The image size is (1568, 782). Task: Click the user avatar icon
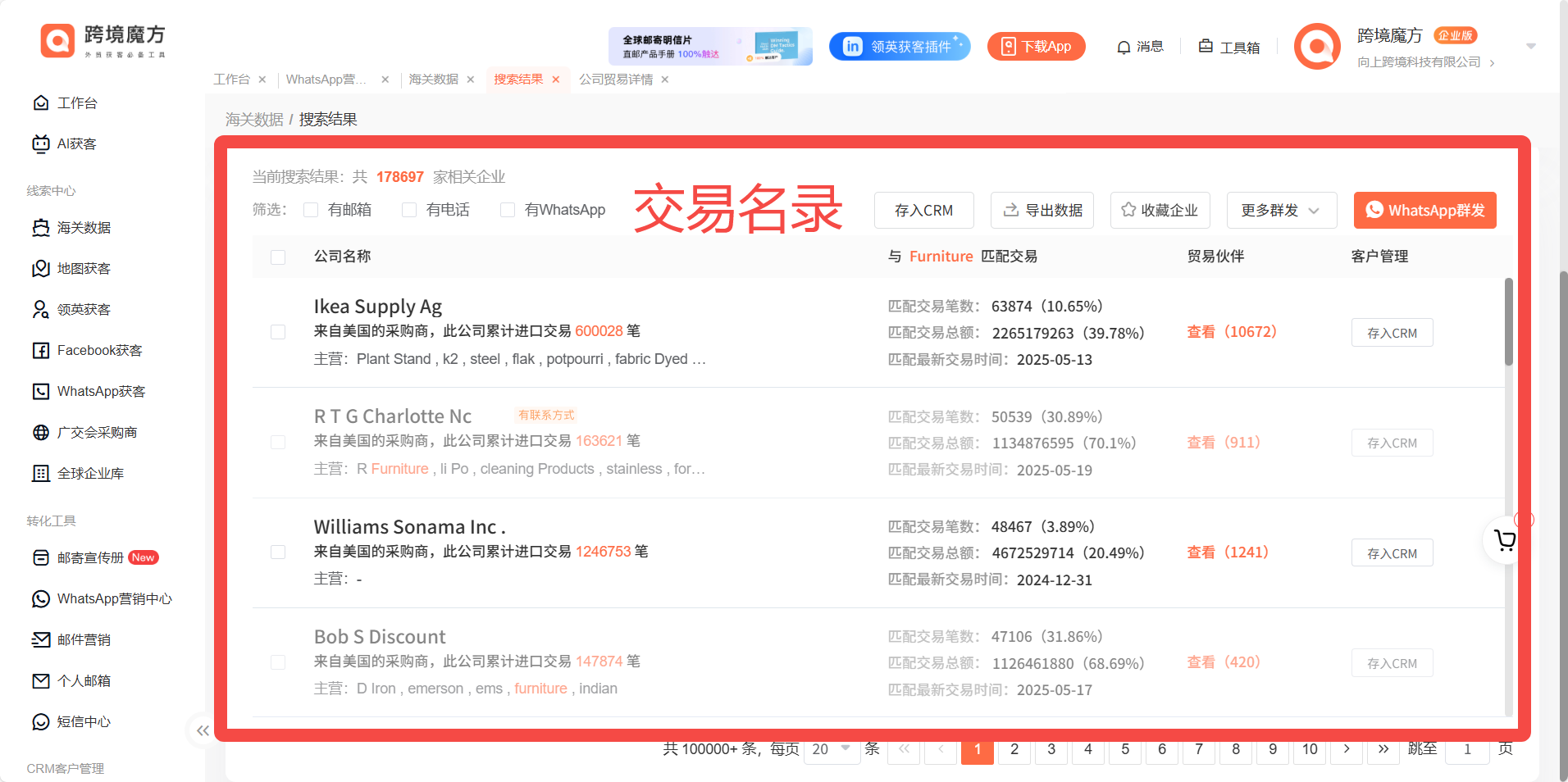click(x=1317, y=46)
